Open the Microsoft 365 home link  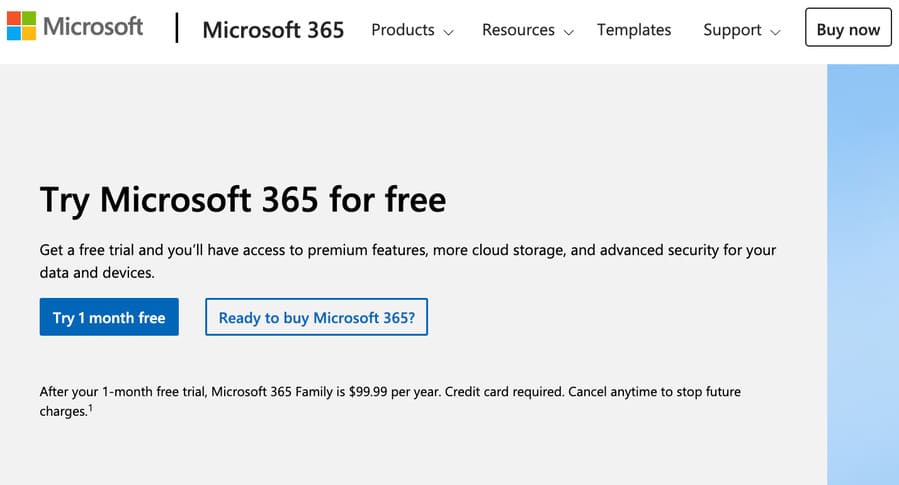pyautogui.click(x=273, y=30)
